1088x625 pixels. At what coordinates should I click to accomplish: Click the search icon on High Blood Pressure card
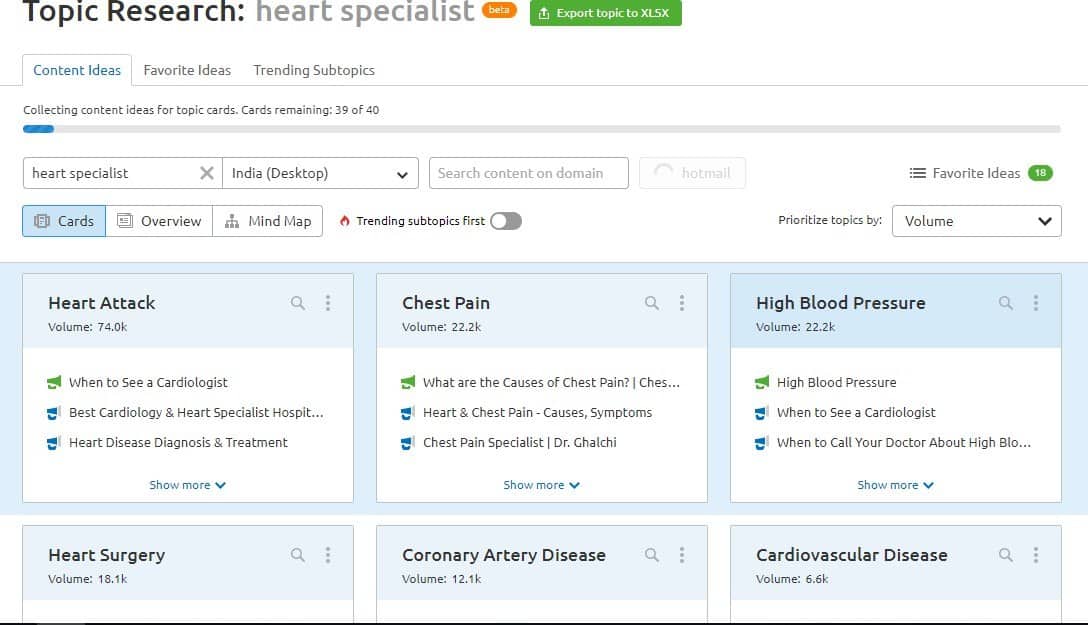tap(1006, 303)
